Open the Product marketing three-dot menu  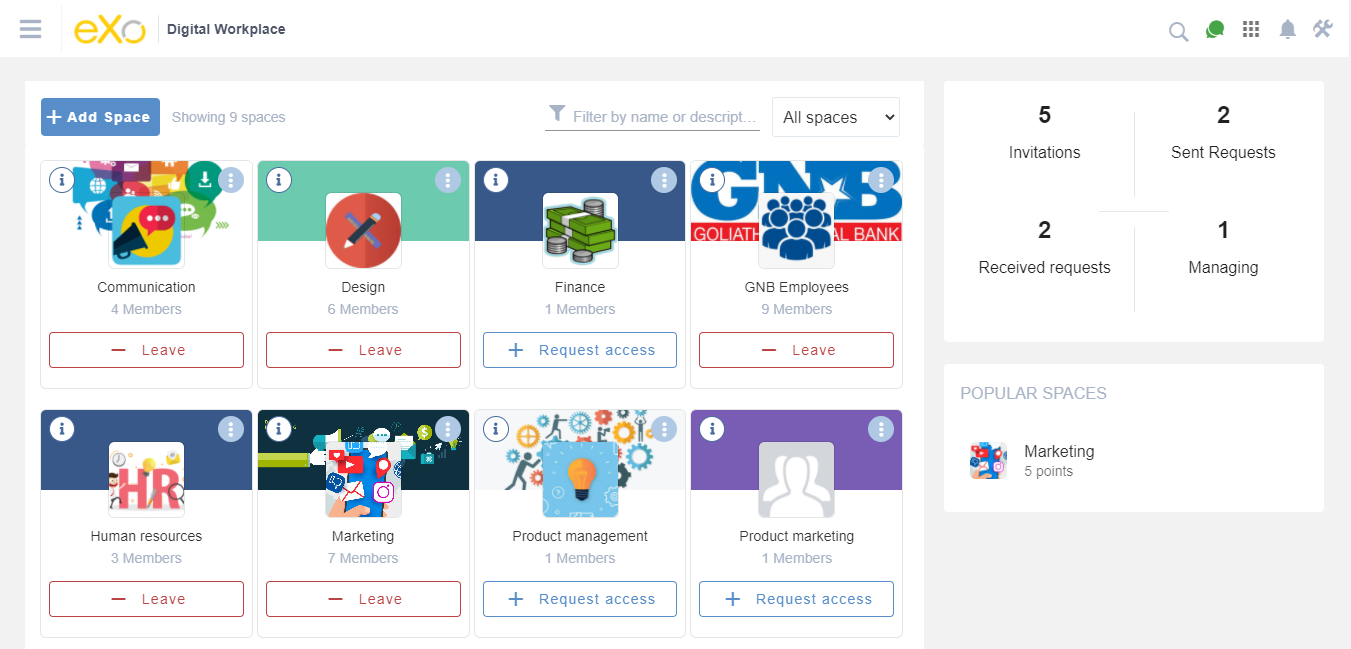point(880,429)
